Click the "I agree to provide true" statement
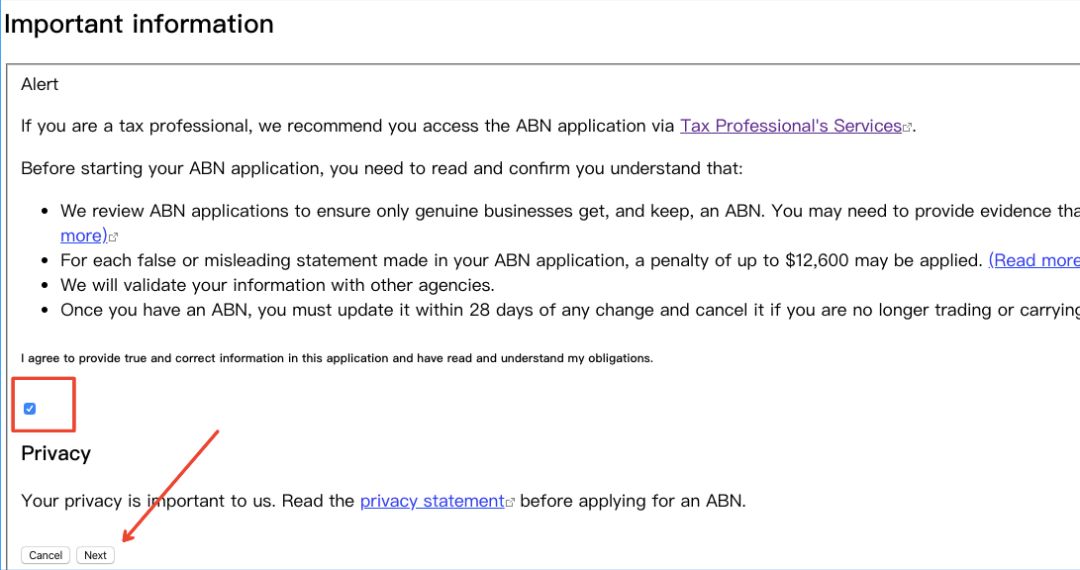Viewport: 1080px width, 570px height. (336, 358)
